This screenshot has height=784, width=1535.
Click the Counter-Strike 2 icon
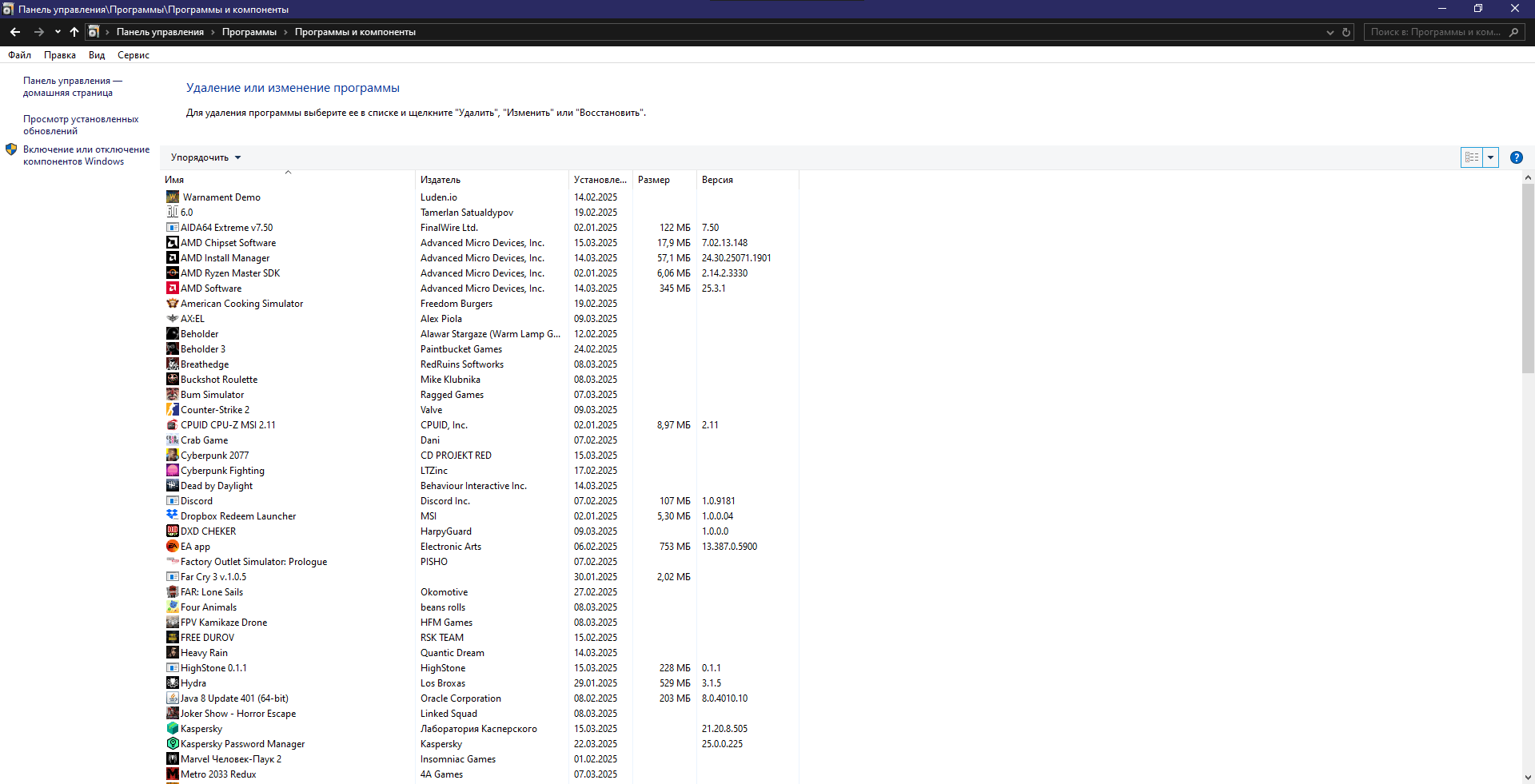(173, 410)
